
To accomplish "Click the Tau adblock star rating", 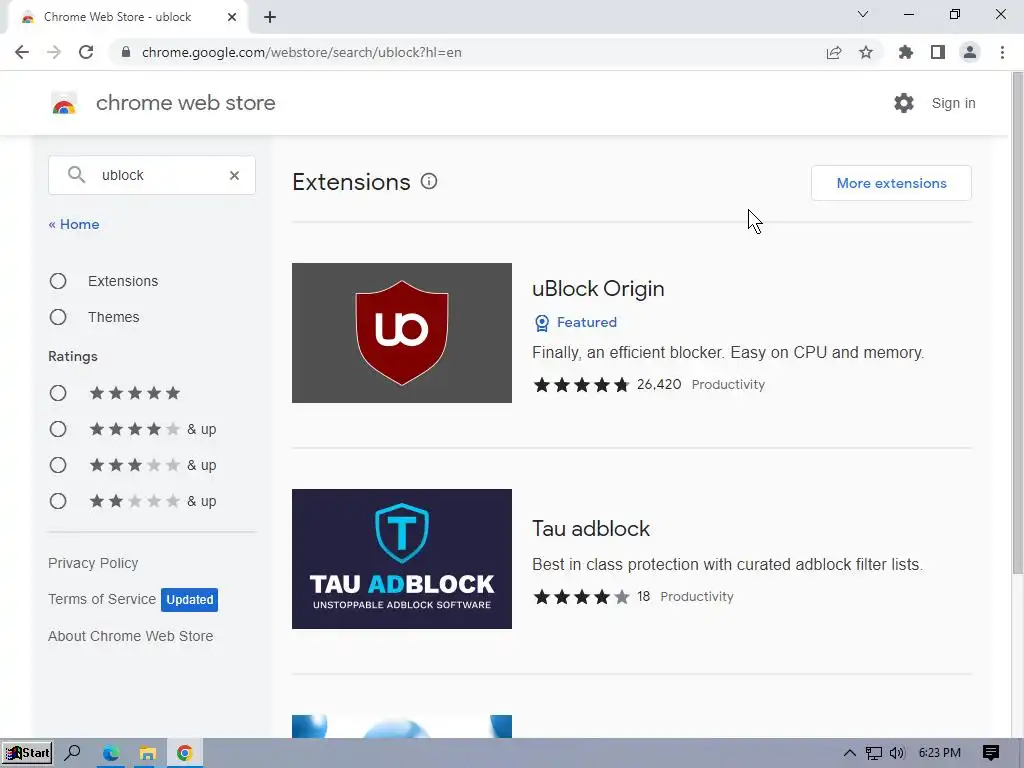I will [x=581, y=597].
